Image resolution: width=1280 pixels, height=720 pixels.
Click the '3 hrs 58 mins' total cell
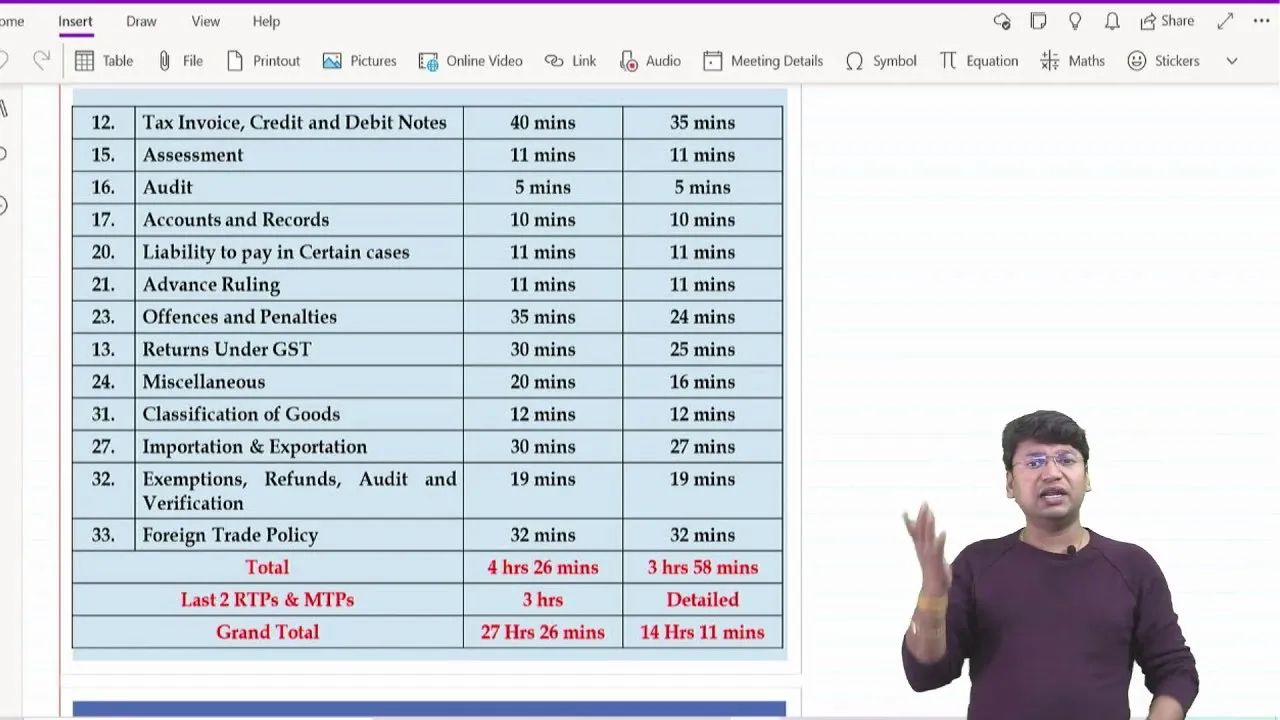[x=702, y=567]
